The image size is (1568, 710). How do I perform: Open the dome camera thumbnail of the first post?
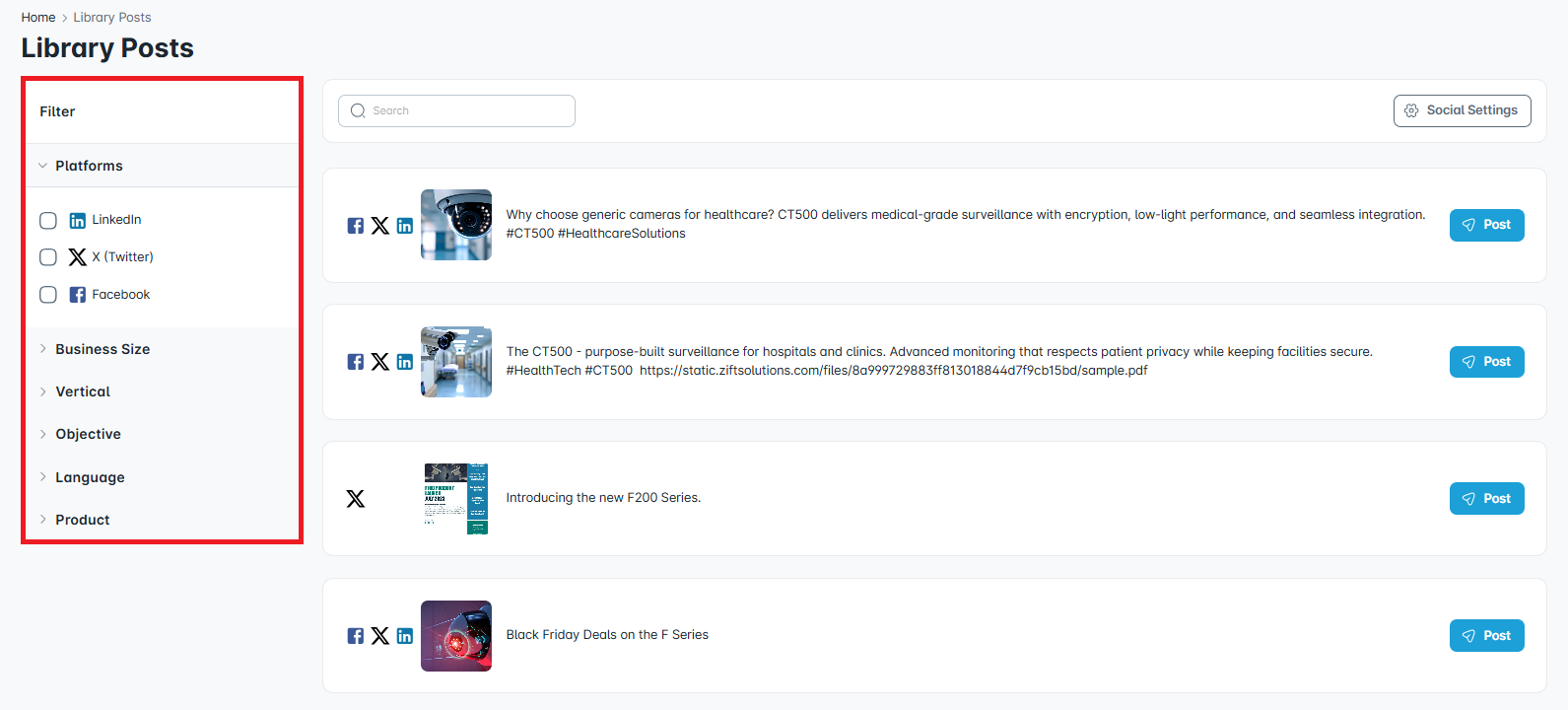(x=456, y=225)
